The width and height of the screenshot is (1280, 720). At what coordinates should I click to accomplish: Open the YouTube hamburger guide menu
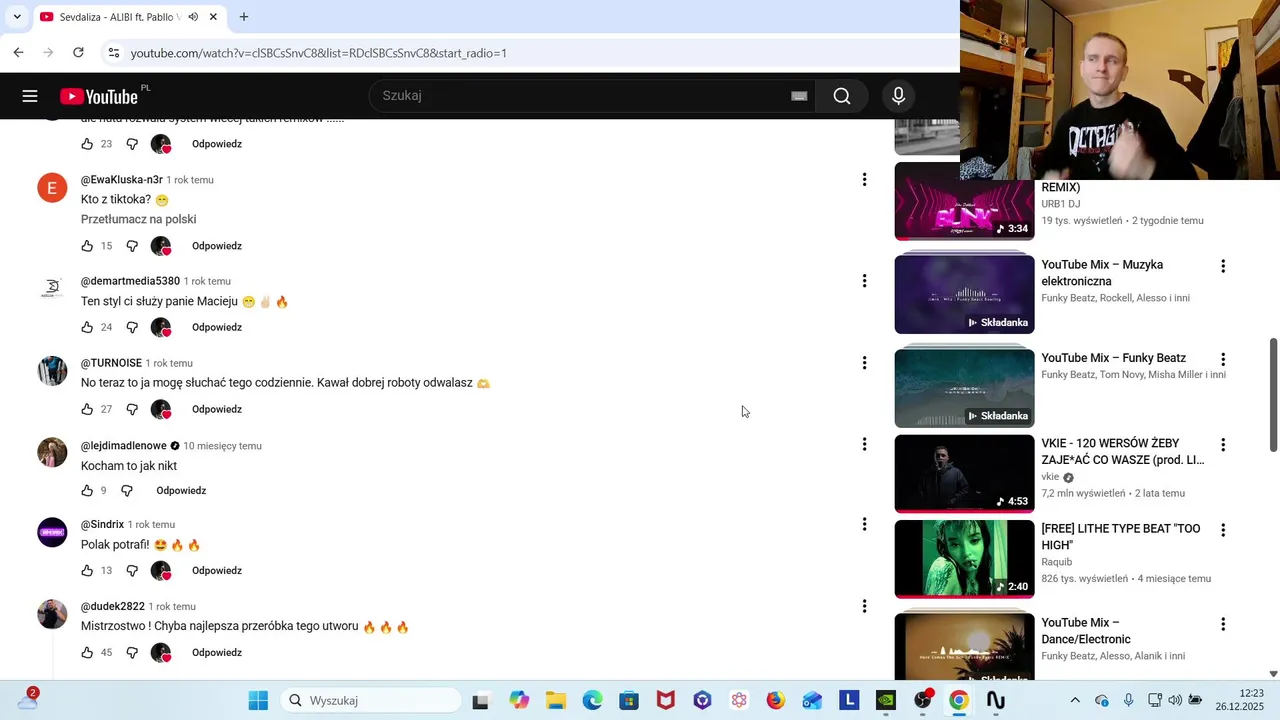(x=30, y=96)
